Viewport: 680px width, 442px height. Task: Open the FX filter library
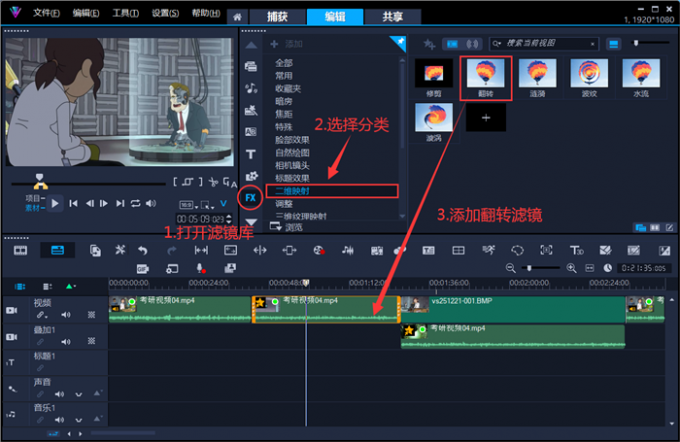pyautogui.click(x=252, y=197)
